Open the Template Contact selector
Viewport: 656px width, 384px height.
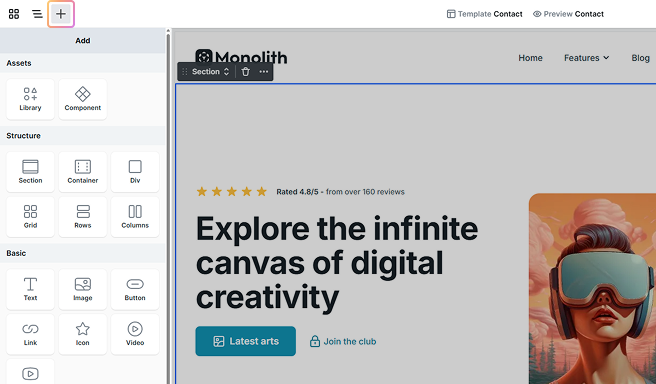click(484, 14)
